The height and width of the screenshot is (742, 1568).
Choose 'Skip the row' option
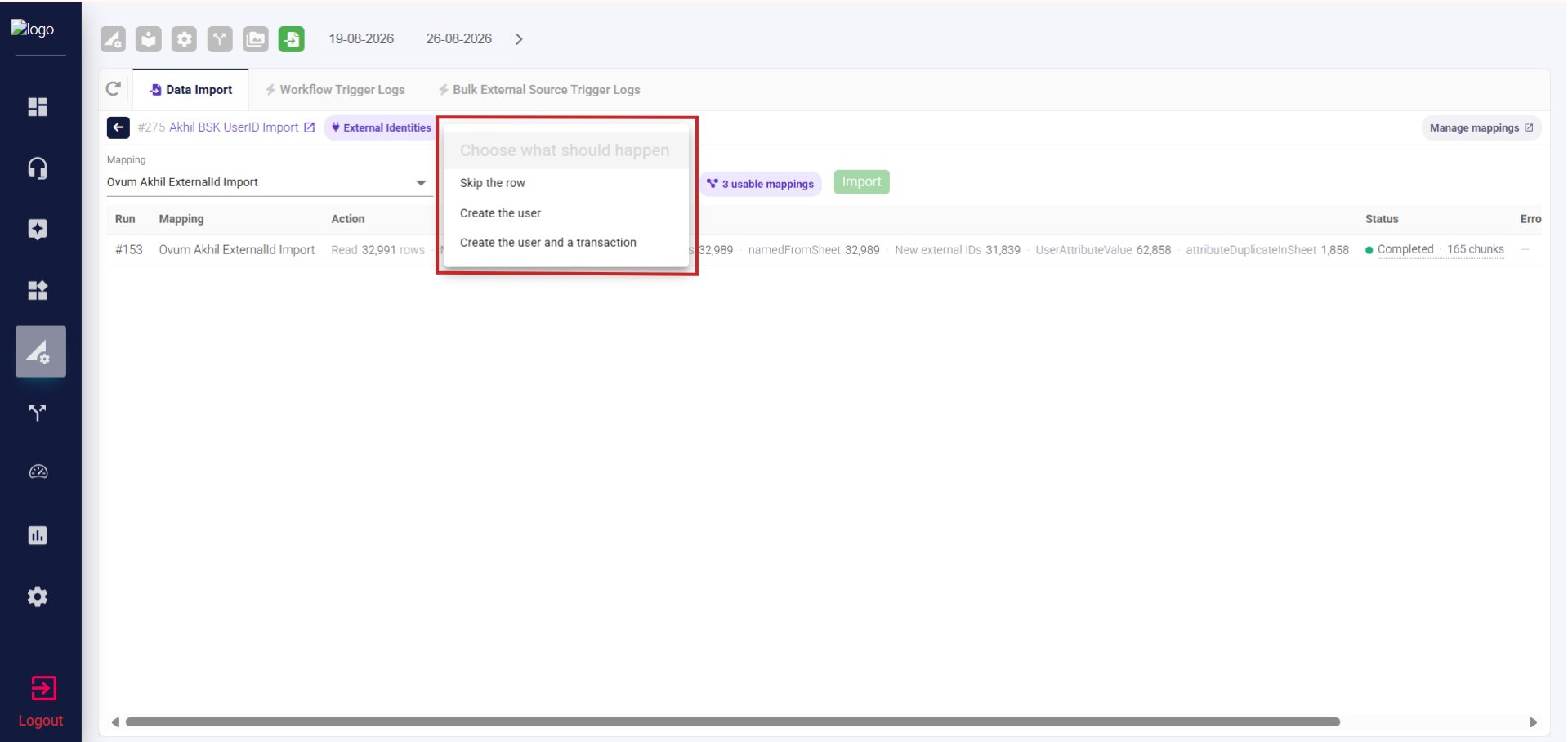(566, 183)
